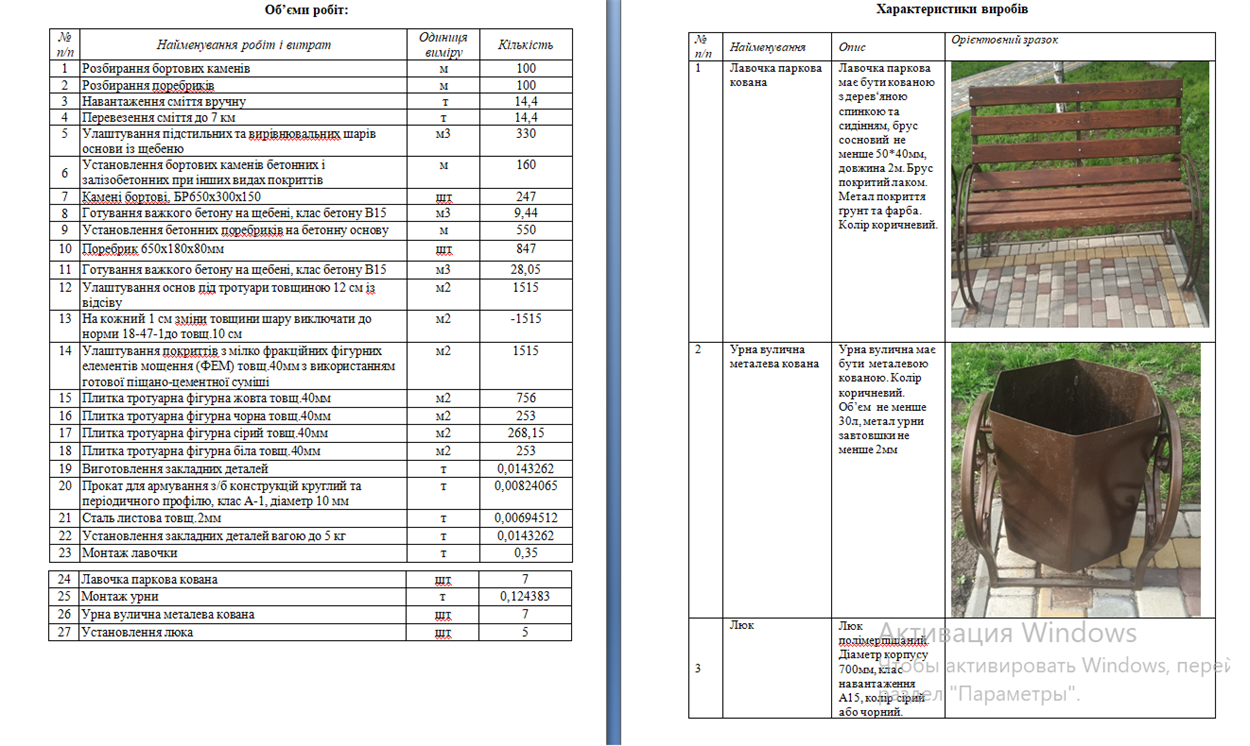Select the header "Найменування робіт і витрат"
Image resolution: width=1250 pixels, height=746 pixels.
[243, 45]
